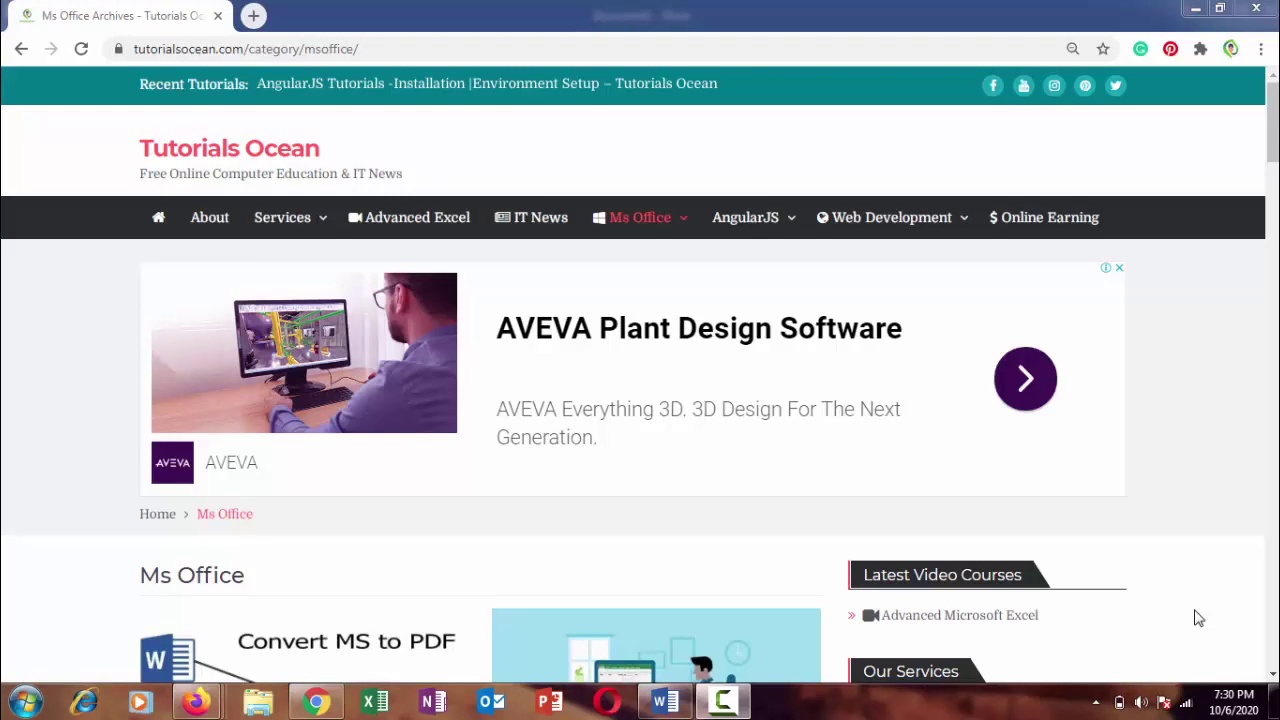Open Online Earning in navigation bar
Image resolution: width=1280 pixels, height=720 pixels.
pyautogui.click(x=1044, y=218)
